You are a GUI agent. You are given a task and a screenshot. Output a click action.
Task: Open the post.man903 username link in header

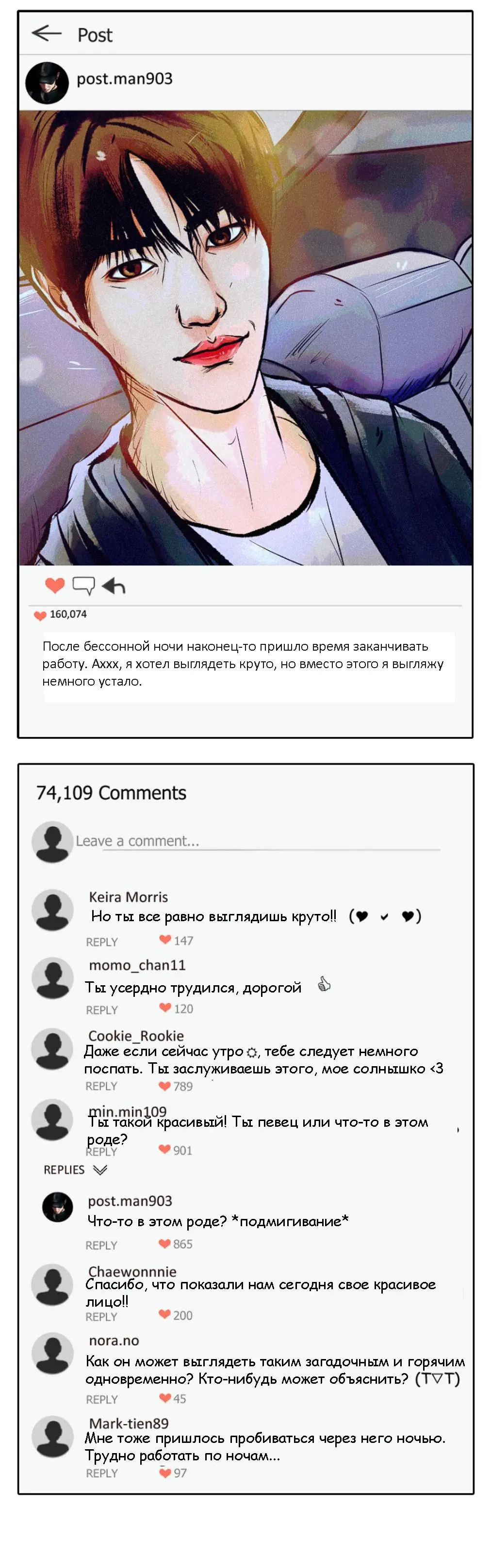tap(124, 79)
